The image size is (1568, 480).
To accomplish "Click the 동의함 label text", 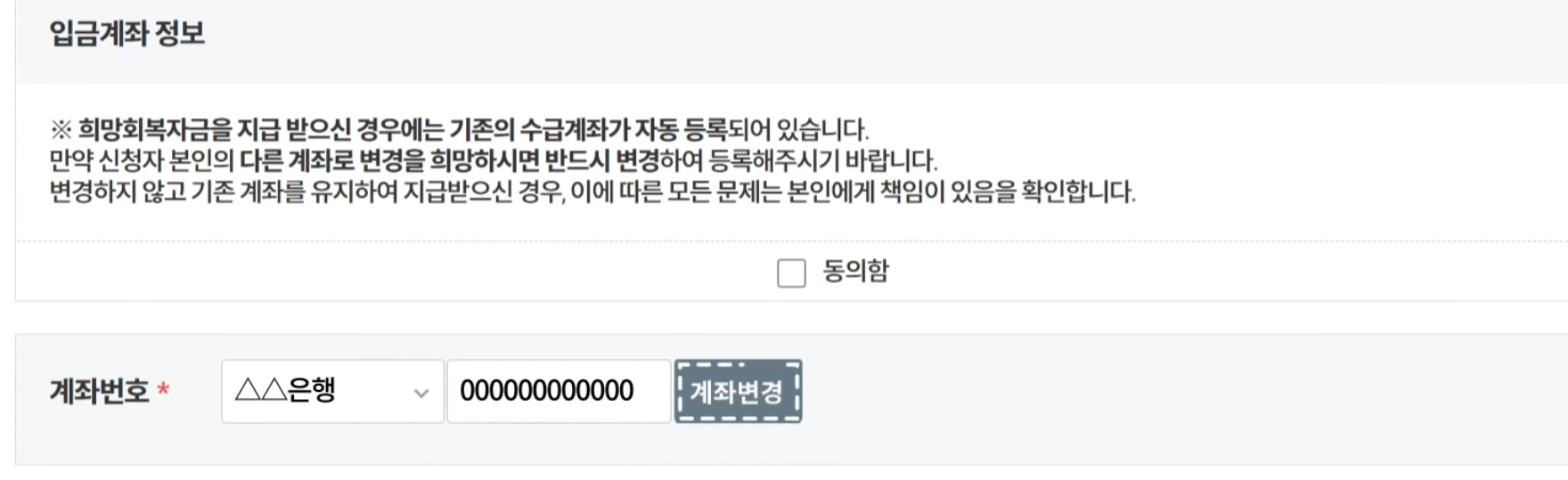I will click(x=856, y=271).
